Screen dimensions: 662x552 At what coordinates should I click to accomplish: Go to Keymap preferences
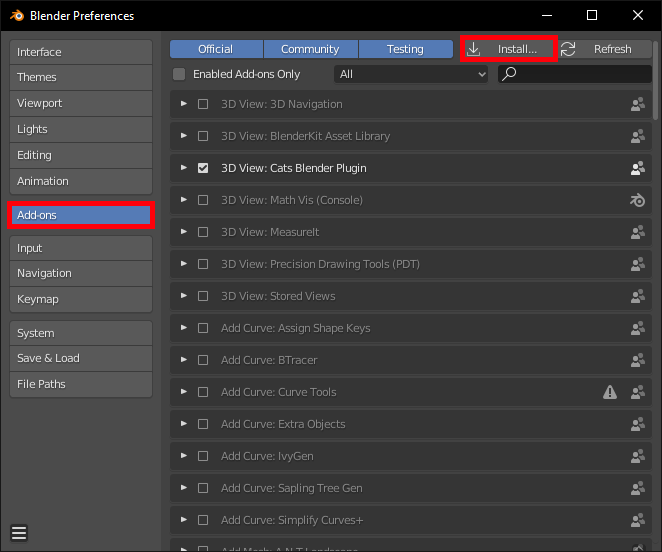81,299
